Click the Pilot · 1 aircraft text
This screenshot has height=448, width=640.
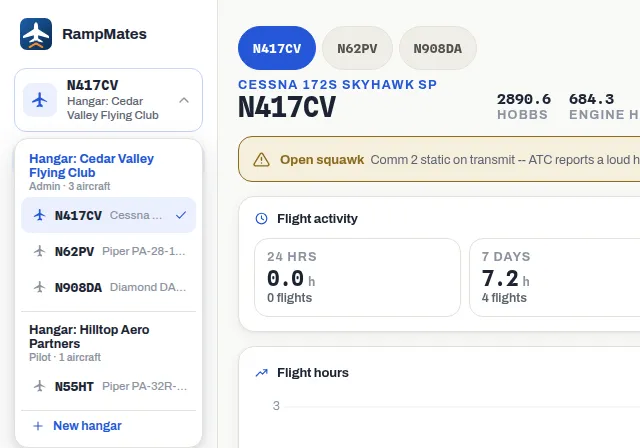[65, 357]
